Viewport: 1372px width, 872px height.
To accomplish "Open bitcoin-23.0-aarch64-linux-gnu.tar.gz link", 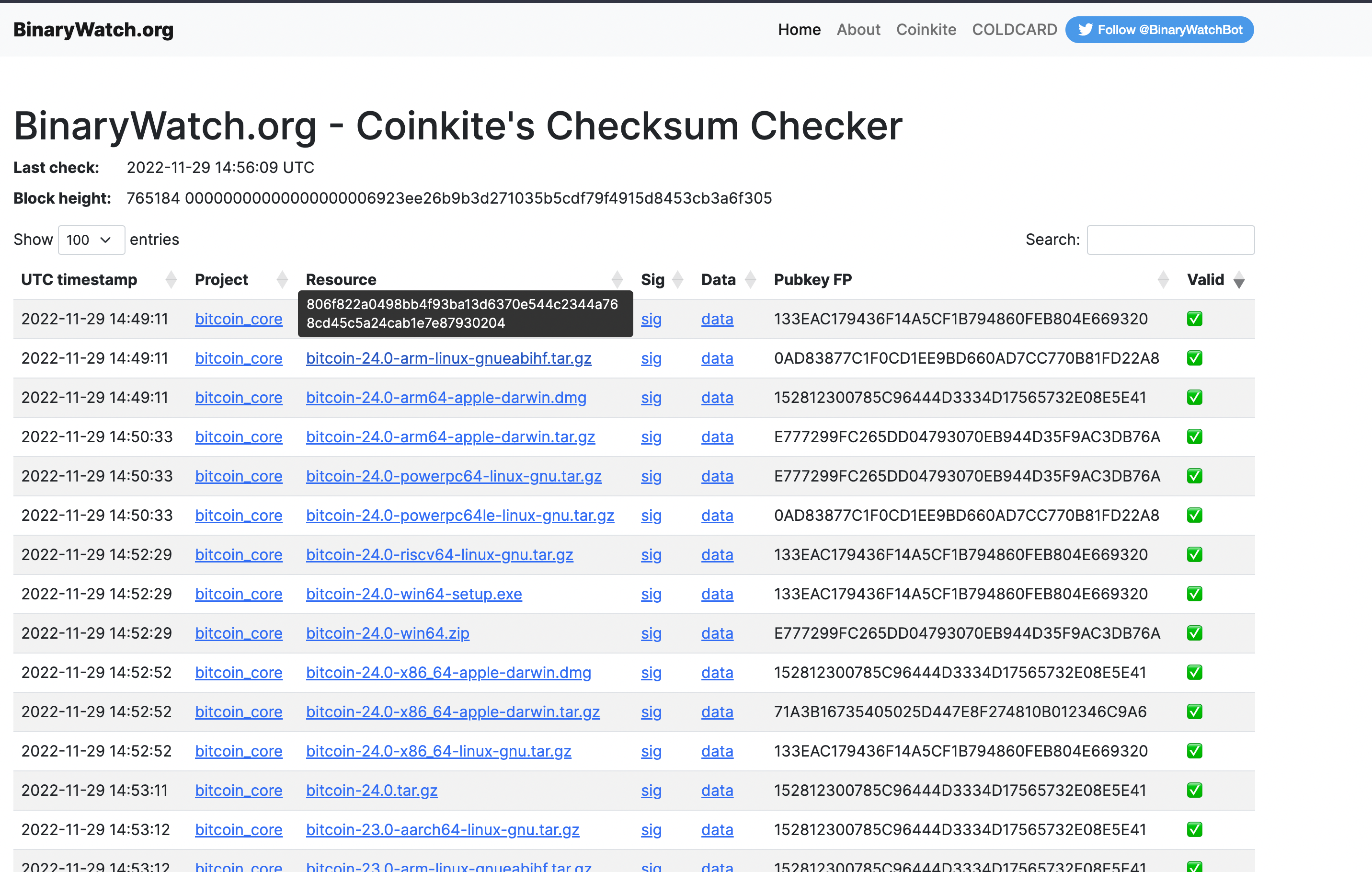I will point(443,830).
